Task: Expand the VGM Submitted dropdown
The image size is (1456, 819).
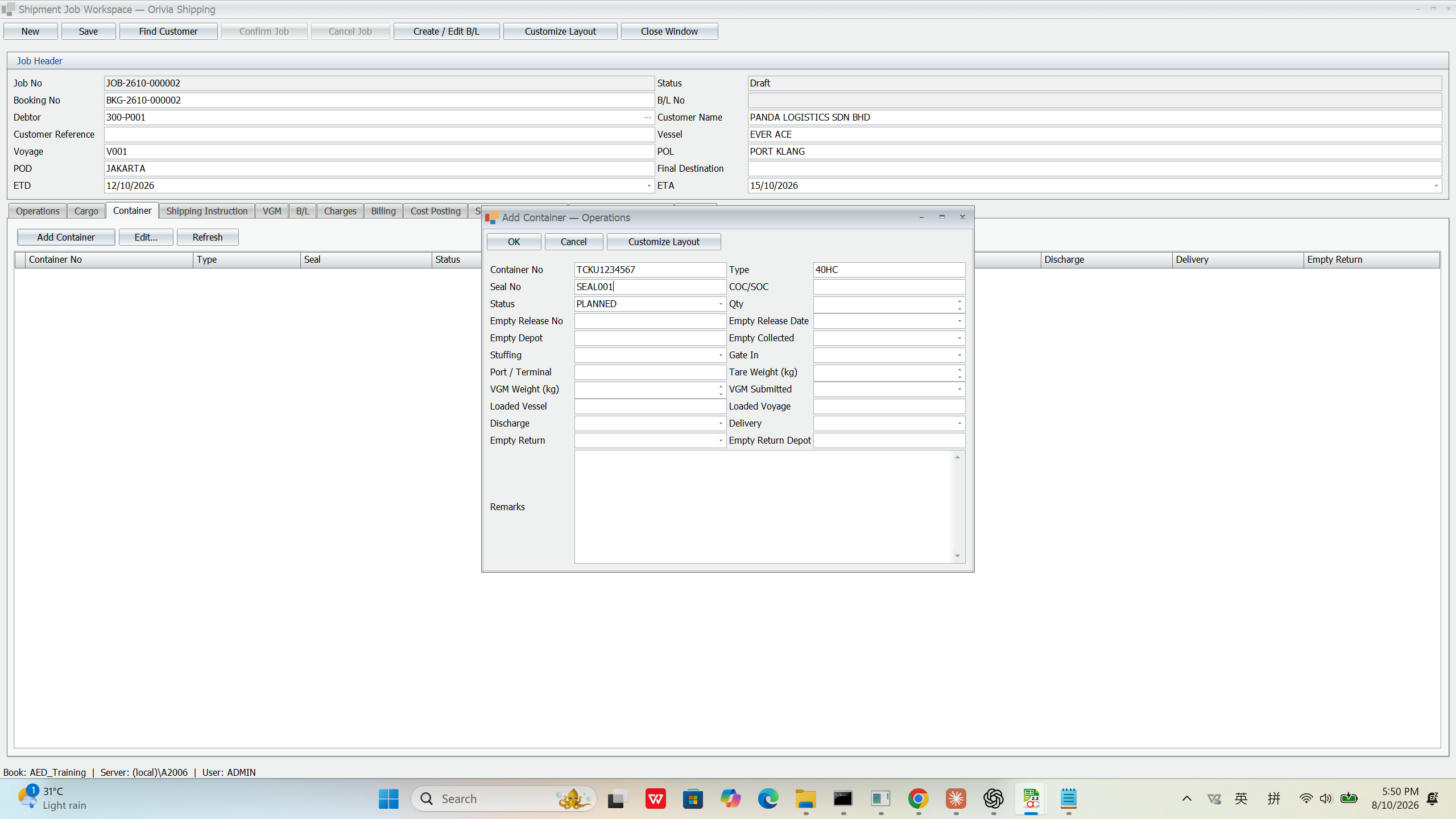Action: pyautogui.click(x=959, y=389)
